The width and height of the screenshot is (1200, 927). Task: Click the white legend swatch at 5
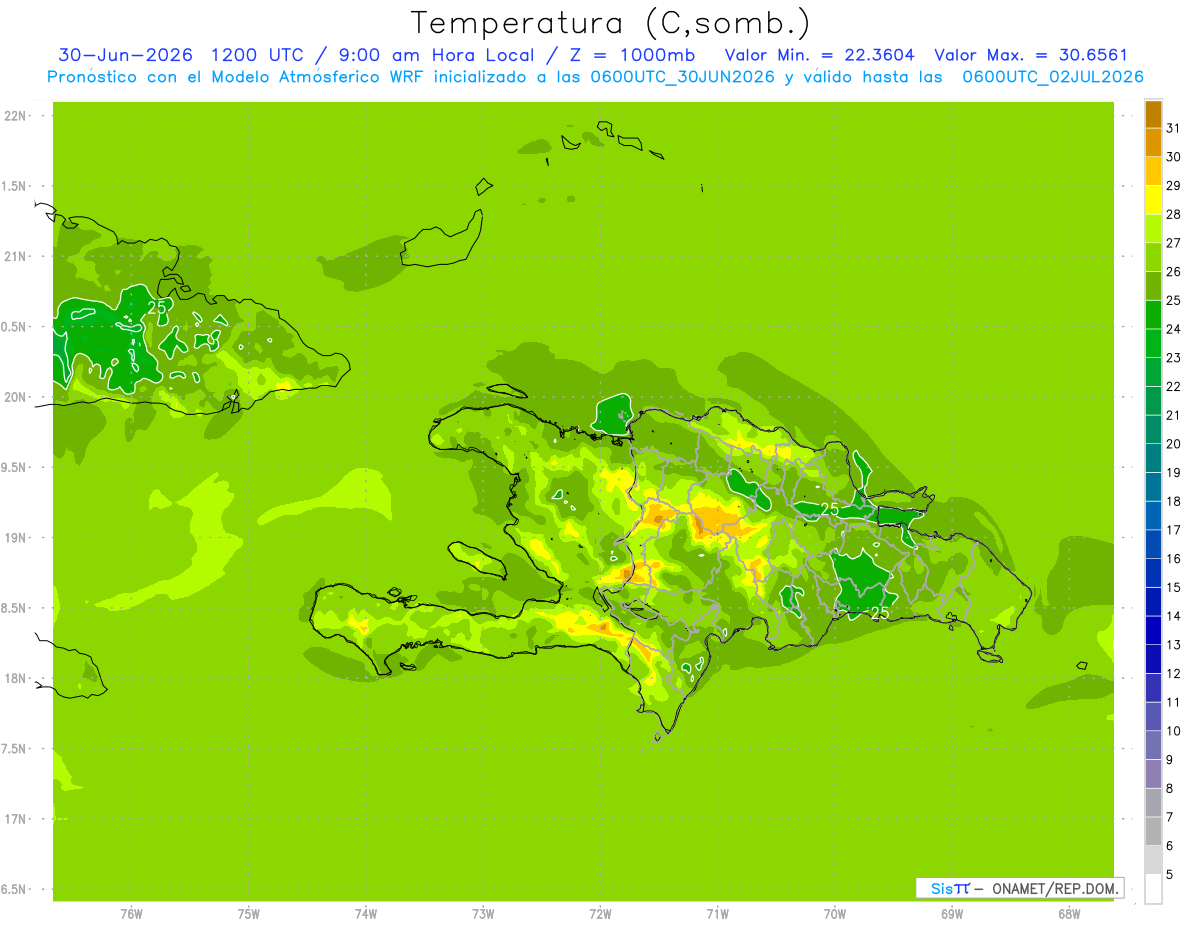pyautogui.click(x=1153, y=889)
